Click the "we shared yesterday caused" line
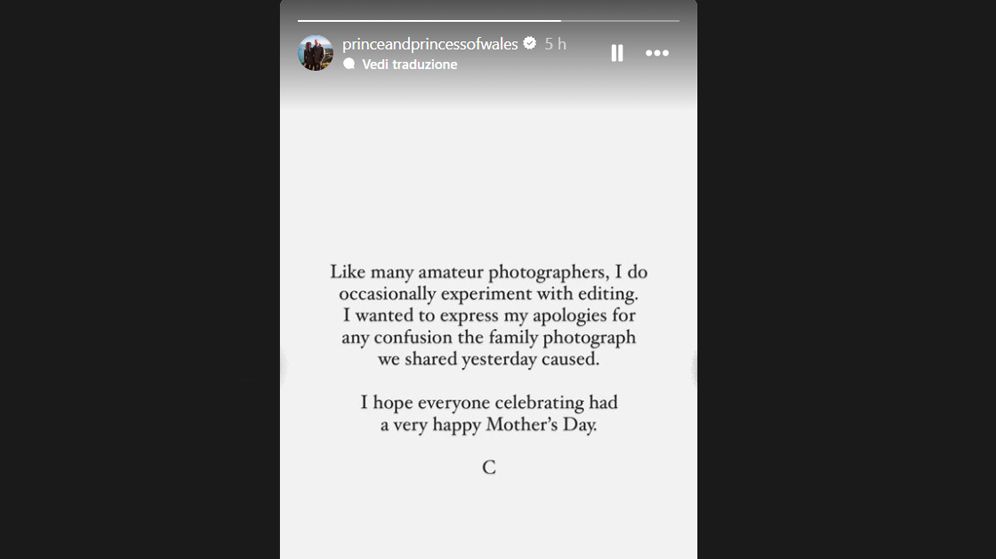The image size is (996, 559). [489, 360]
